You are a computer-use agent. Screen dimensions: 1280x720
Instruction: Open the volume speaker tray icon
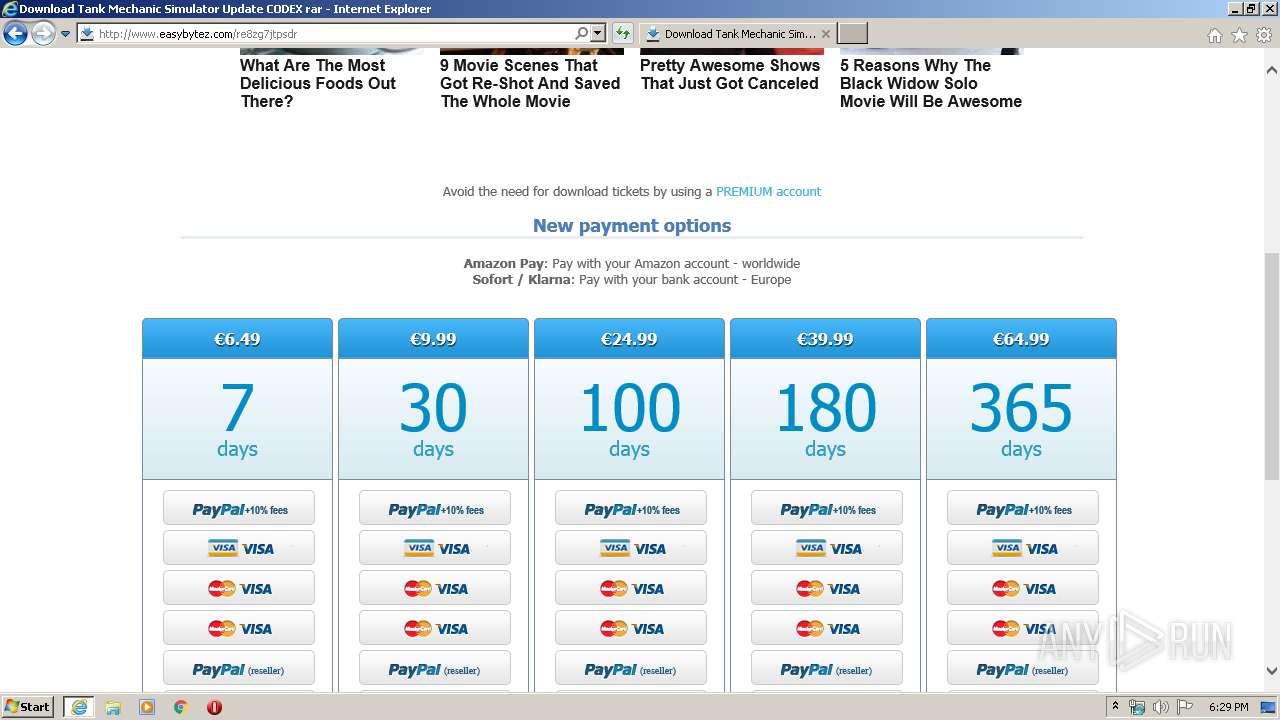pyautogui.click(x=1160, y=707)
